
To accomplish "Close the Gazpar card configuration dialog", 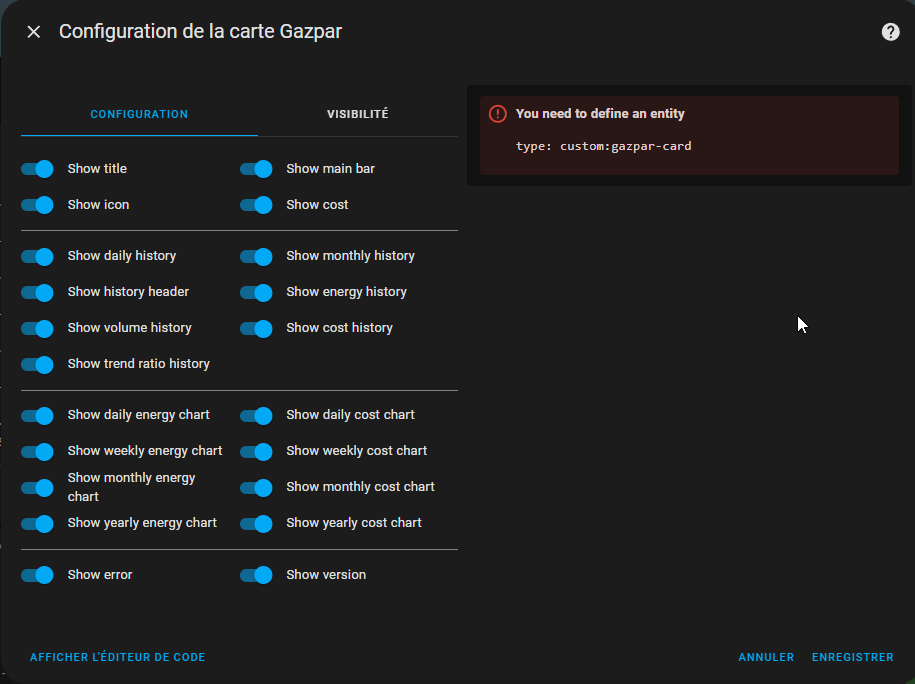I will click(34, 32).
